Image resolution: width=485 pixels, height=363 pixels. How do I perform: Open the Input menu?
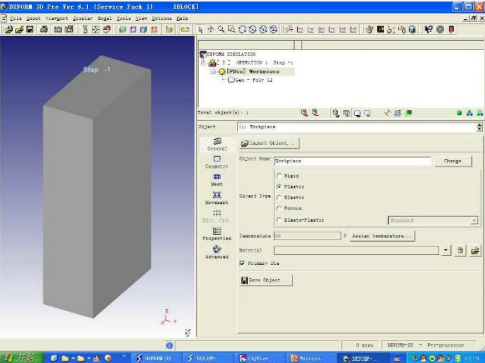coord(33,19)
